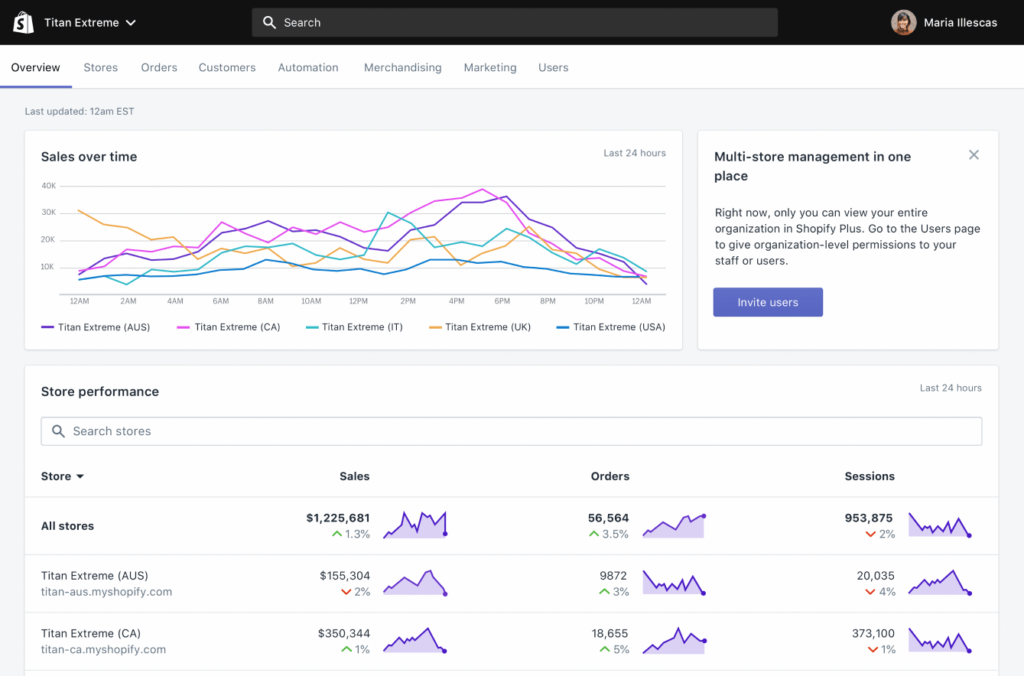Image resolution: width=1024 pixels, height=676 pixels.
Task: Click the magnifier icon in Search stores
Action: pos(57,431)
